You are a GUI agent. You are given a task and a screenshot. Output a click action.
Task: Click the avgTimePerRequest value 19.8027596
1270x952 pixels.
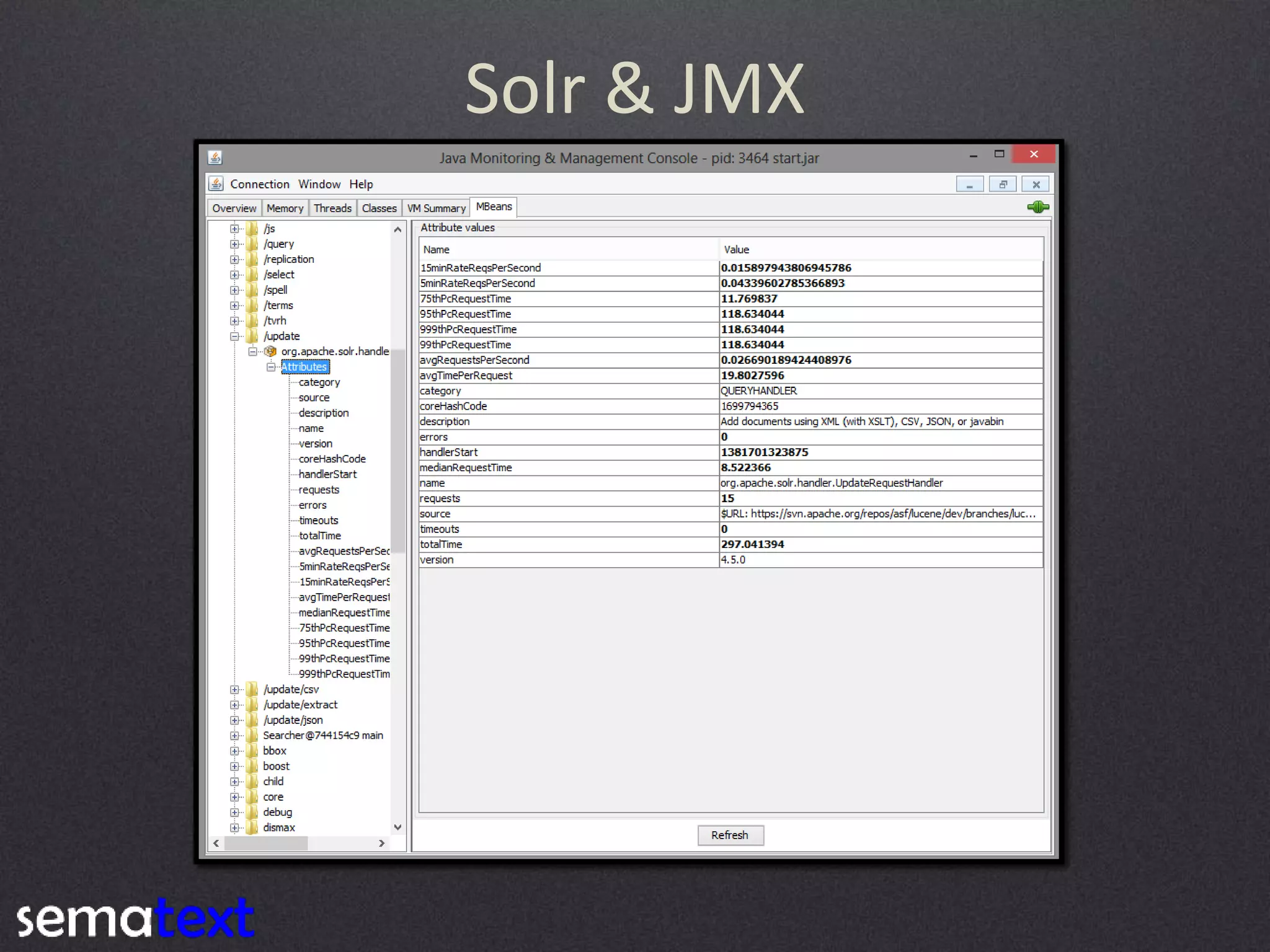click(x=881, y=376)
